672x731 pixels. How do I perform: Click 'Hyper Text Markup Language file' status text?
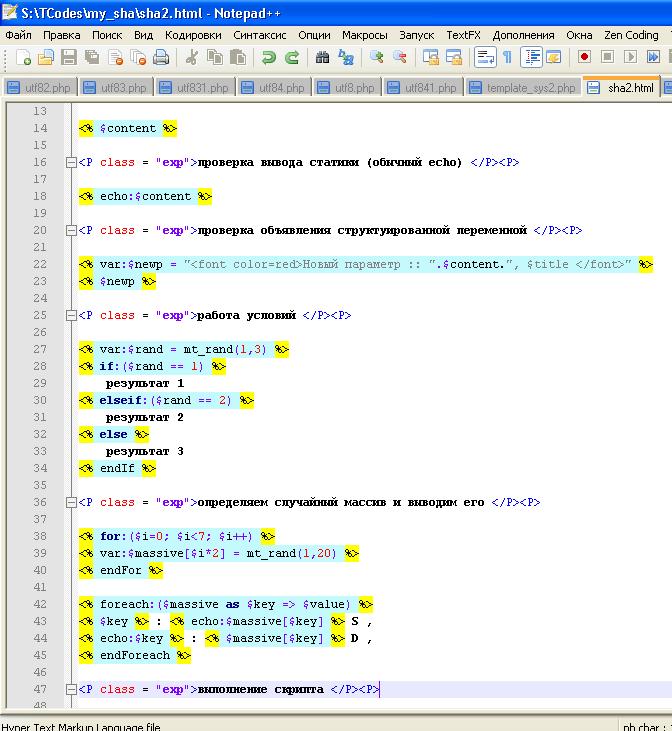pos(81,726)
